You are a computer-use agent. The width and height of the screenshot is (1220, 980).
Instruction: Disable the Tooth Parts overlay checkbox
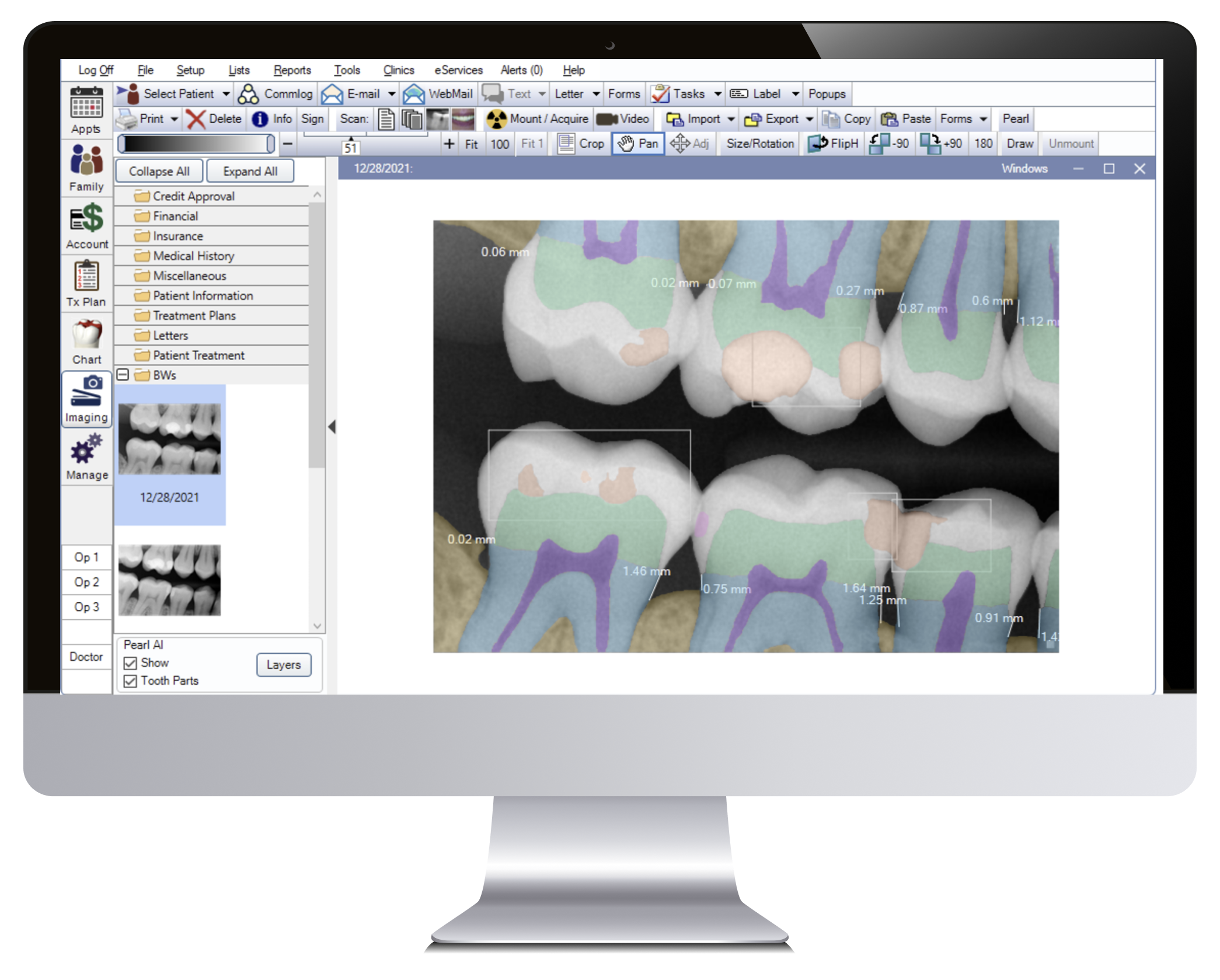(130, 681)
